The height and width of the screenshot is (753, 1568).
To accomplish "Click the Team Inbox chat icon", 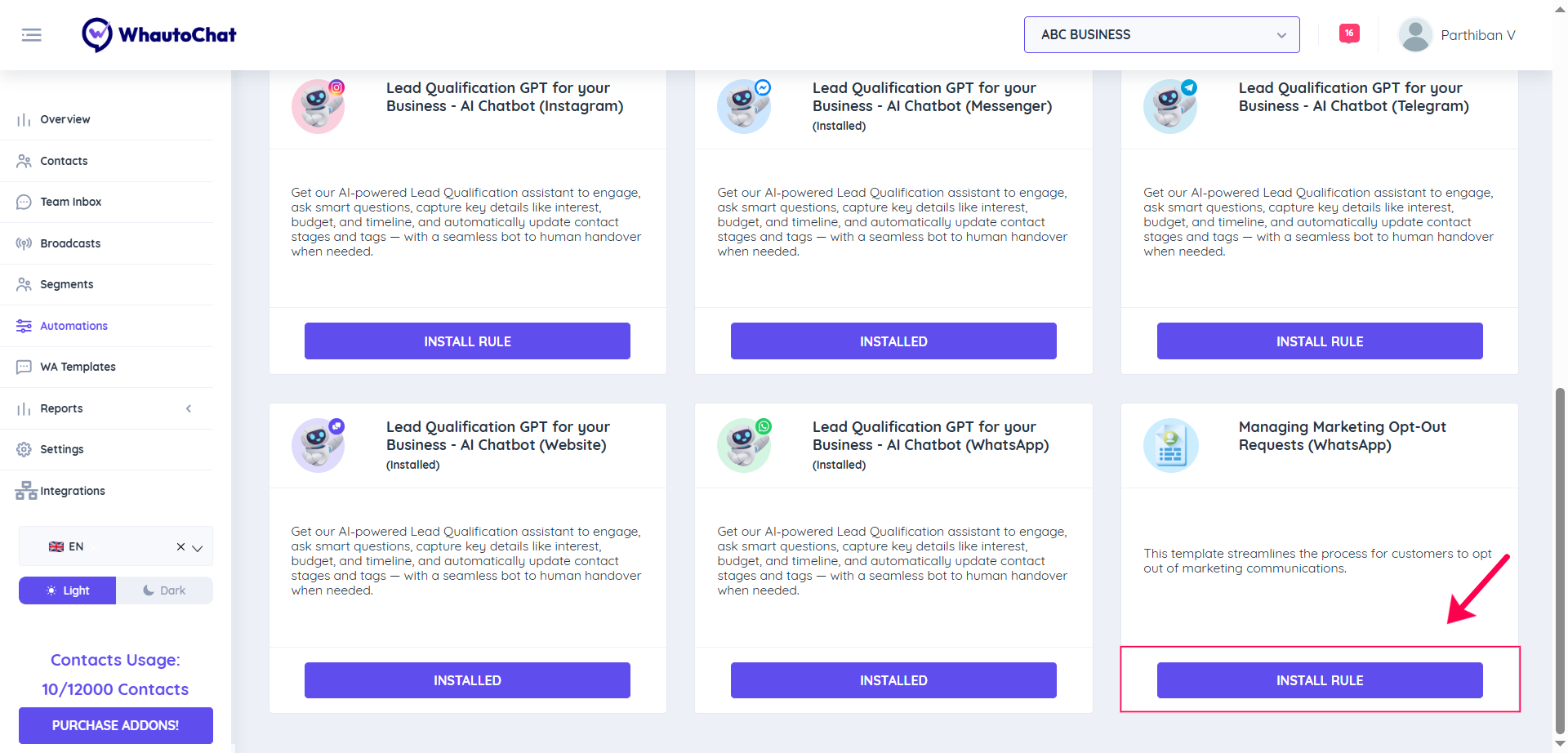I will pos(24,202).
